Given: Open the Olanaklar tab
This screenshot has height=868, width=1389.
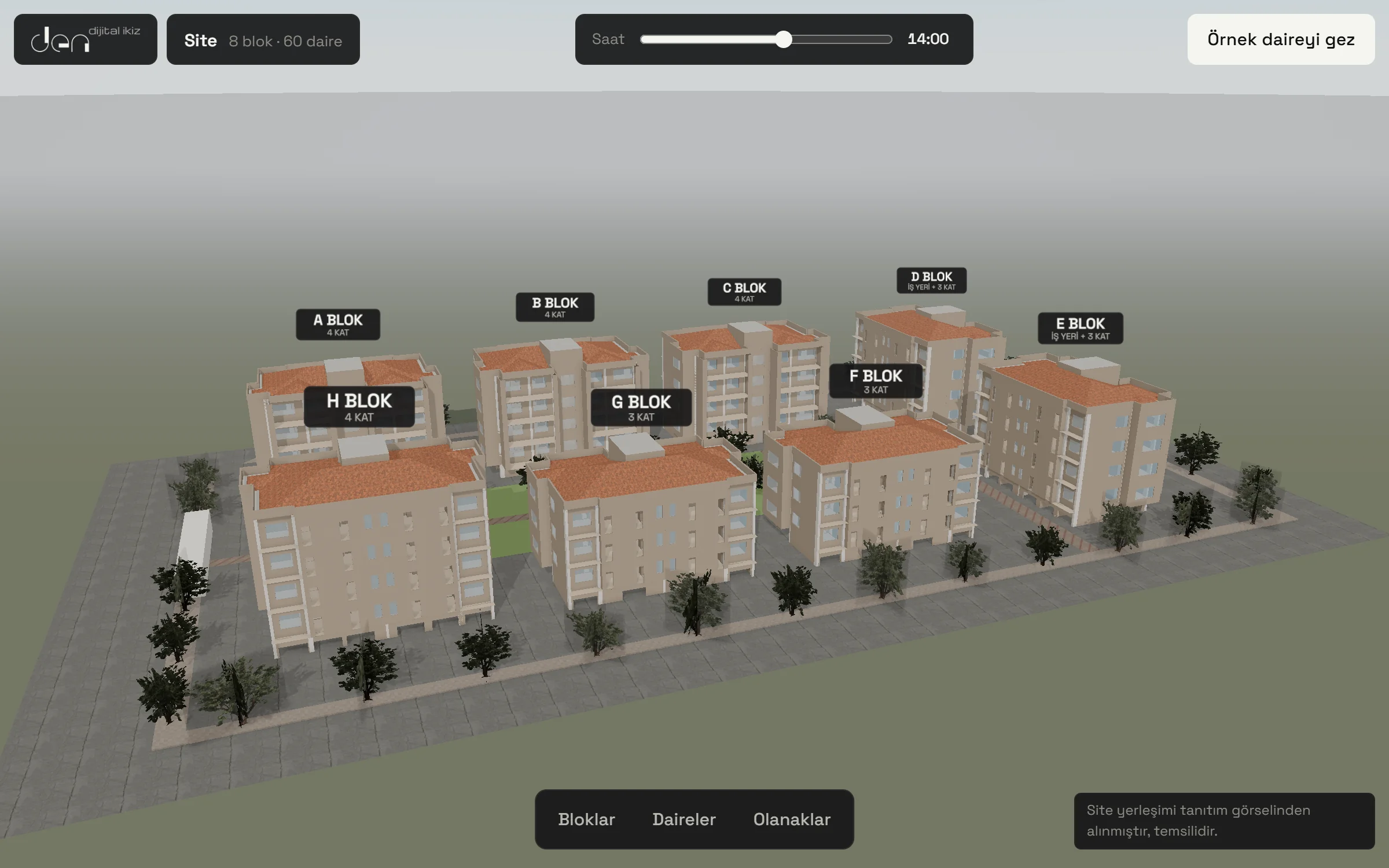Looking at the screenshot, I should (792, 819).
